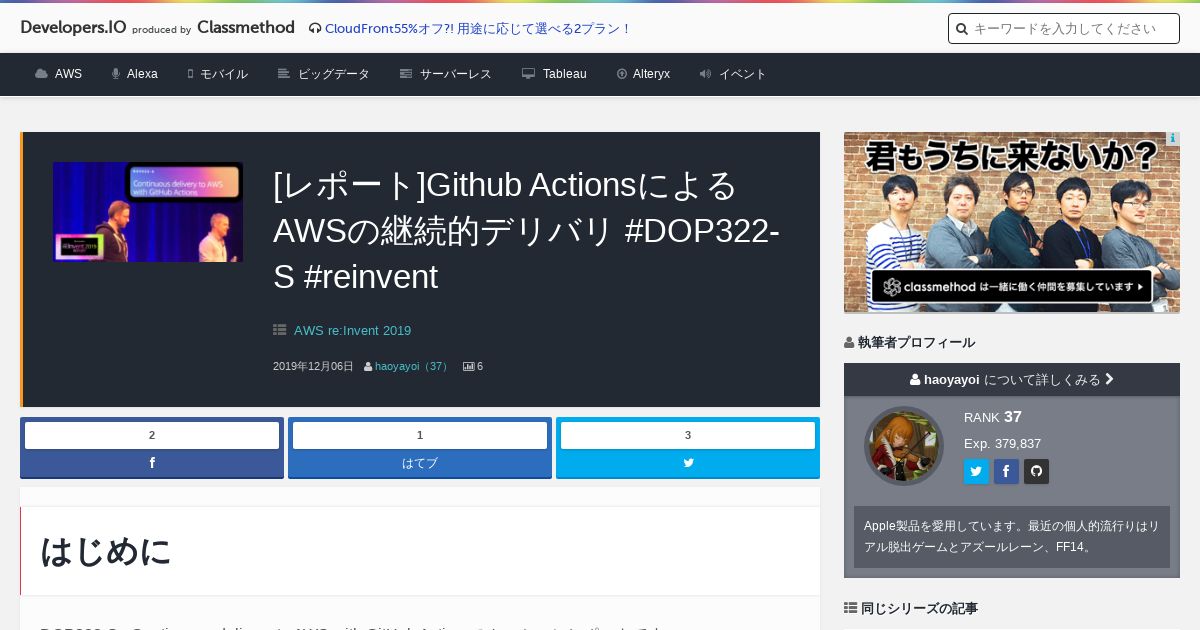Open the Alexa navigation menu
The width and height of the screenshot is (1200, 630).
pos(134,74)
